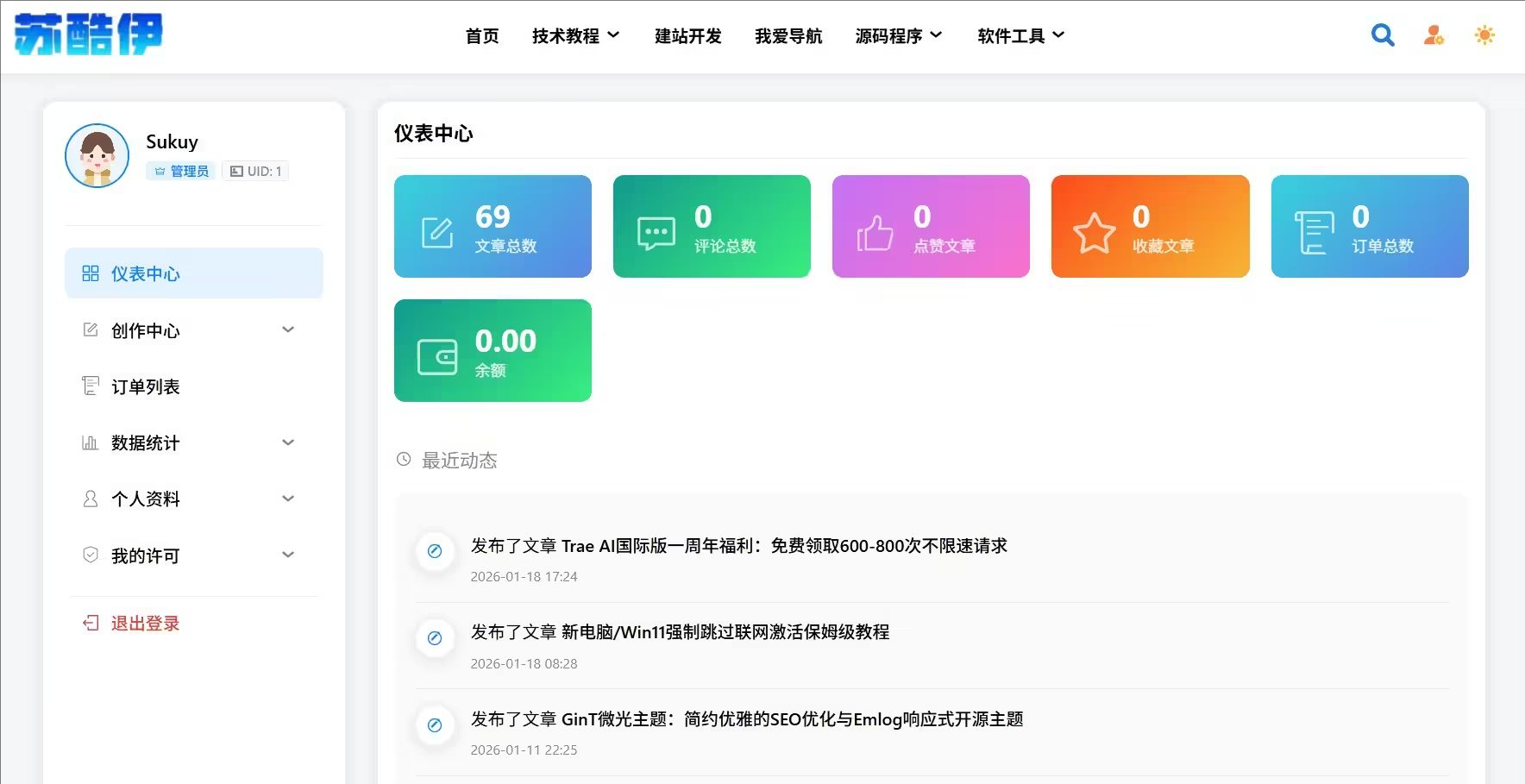Click 退出登录 to log out
Image resolution: width=1525 pixels, height=784 pixels.
(x=145, y=623)
